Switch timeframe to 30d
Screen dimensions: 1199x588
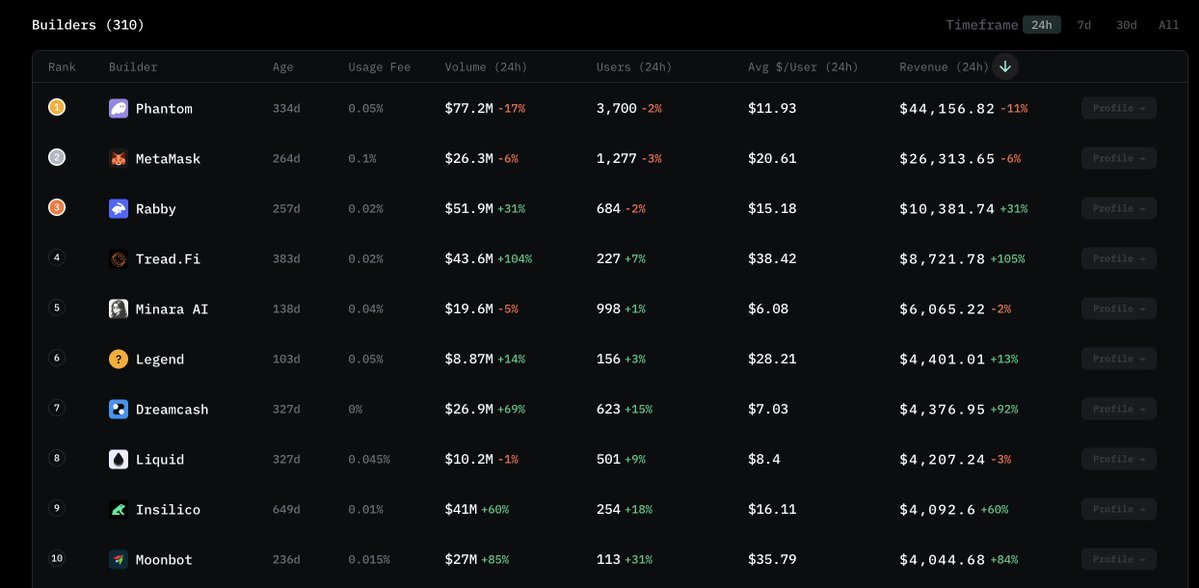(1126, 24)
